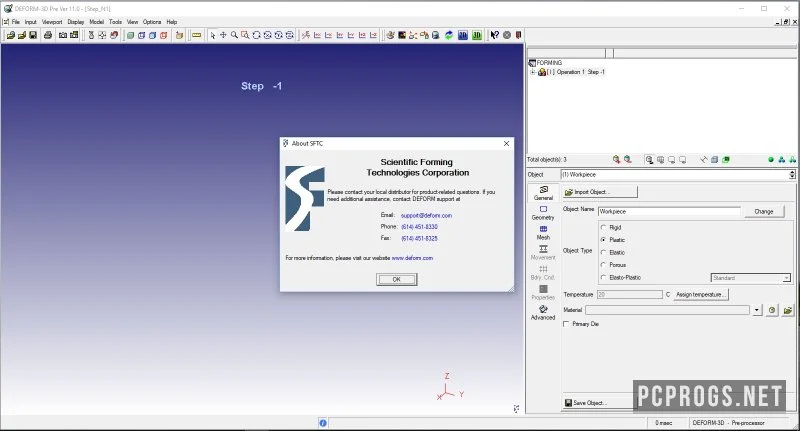The width and height of the screenshot is (800, 431).
Task: Select the Zoom window box tool
Action: pos(245,35)
